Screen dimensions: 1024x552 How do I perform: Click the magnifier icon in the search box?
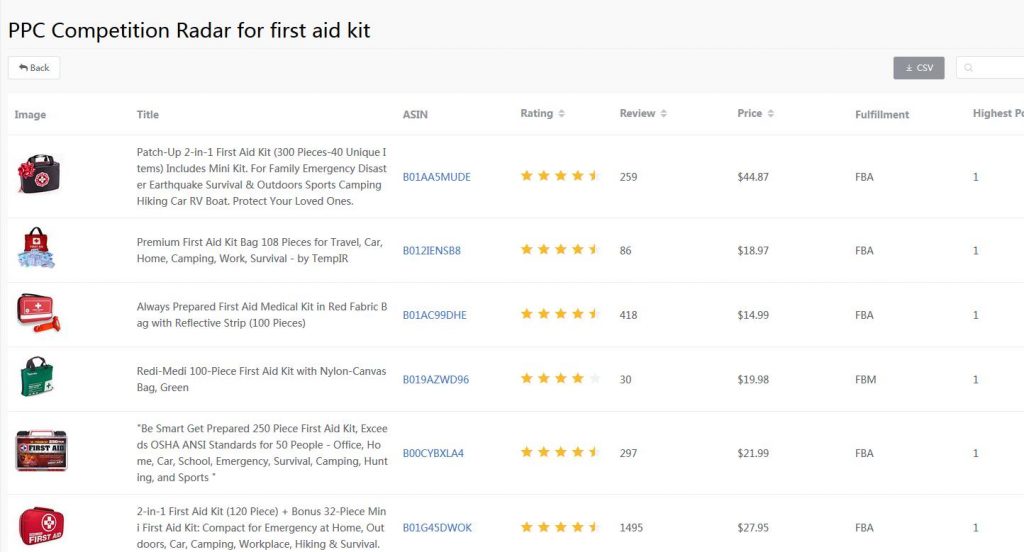[x=968, y=68]
